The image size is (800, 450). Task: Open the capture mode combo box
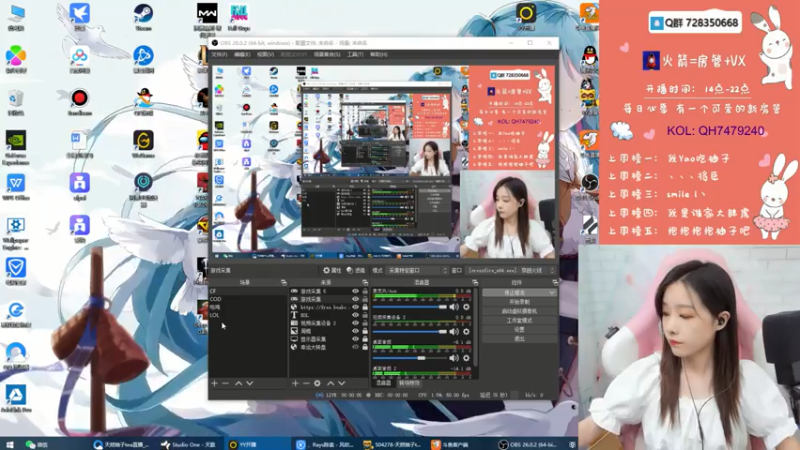pyautogui.click(x=417, y=270)
